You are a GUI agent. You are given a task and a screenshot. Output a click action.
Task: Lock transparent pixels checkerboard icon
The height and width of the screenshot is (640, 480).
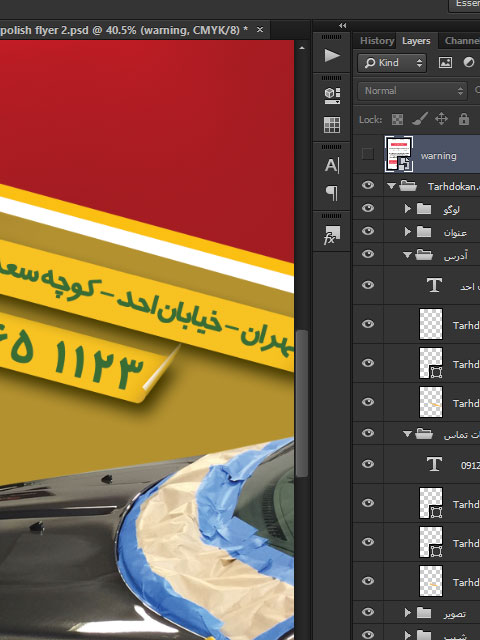397,119
